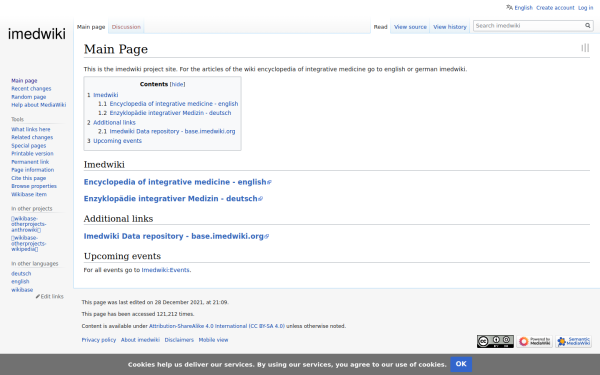600x375 pixels.
Task: Switch to the deutsch language version
Action: tap(21, 274)
